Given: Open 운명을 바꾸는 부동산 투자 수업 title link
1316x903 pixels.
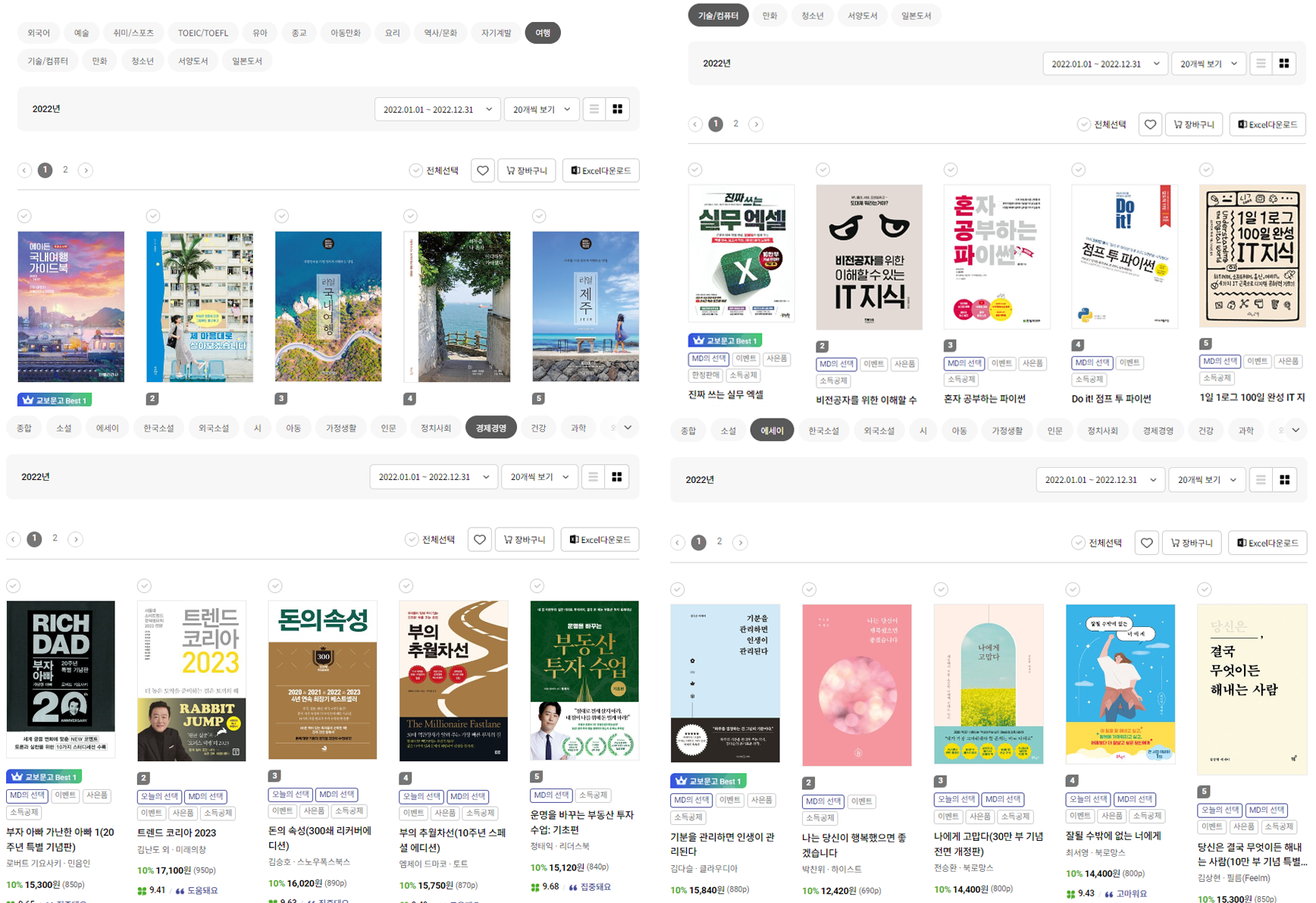Looking at the screenshot, I should click(x=581, y=822).
